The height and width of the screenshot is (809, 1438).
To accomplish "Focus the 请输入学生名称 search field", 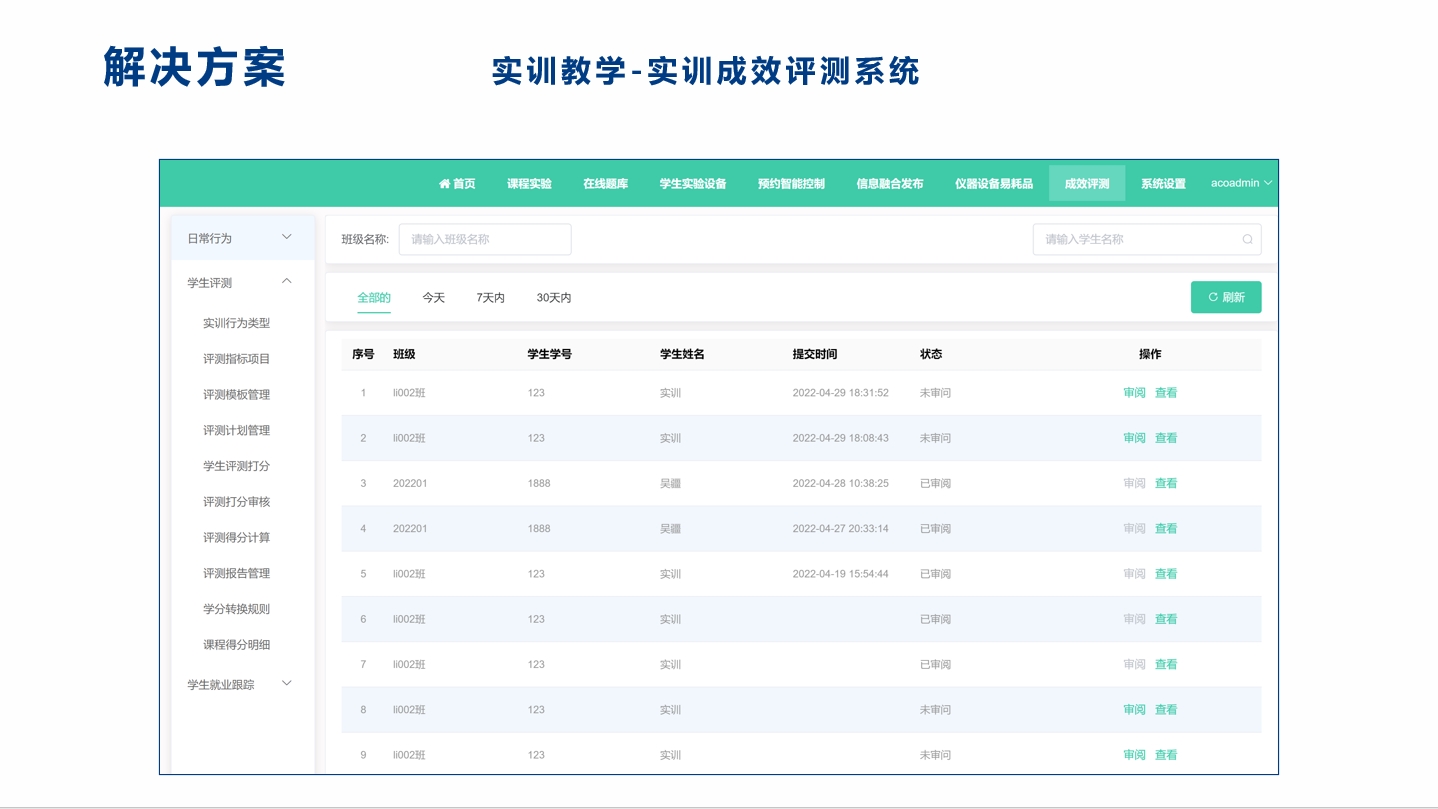I will pos(1147,240).
